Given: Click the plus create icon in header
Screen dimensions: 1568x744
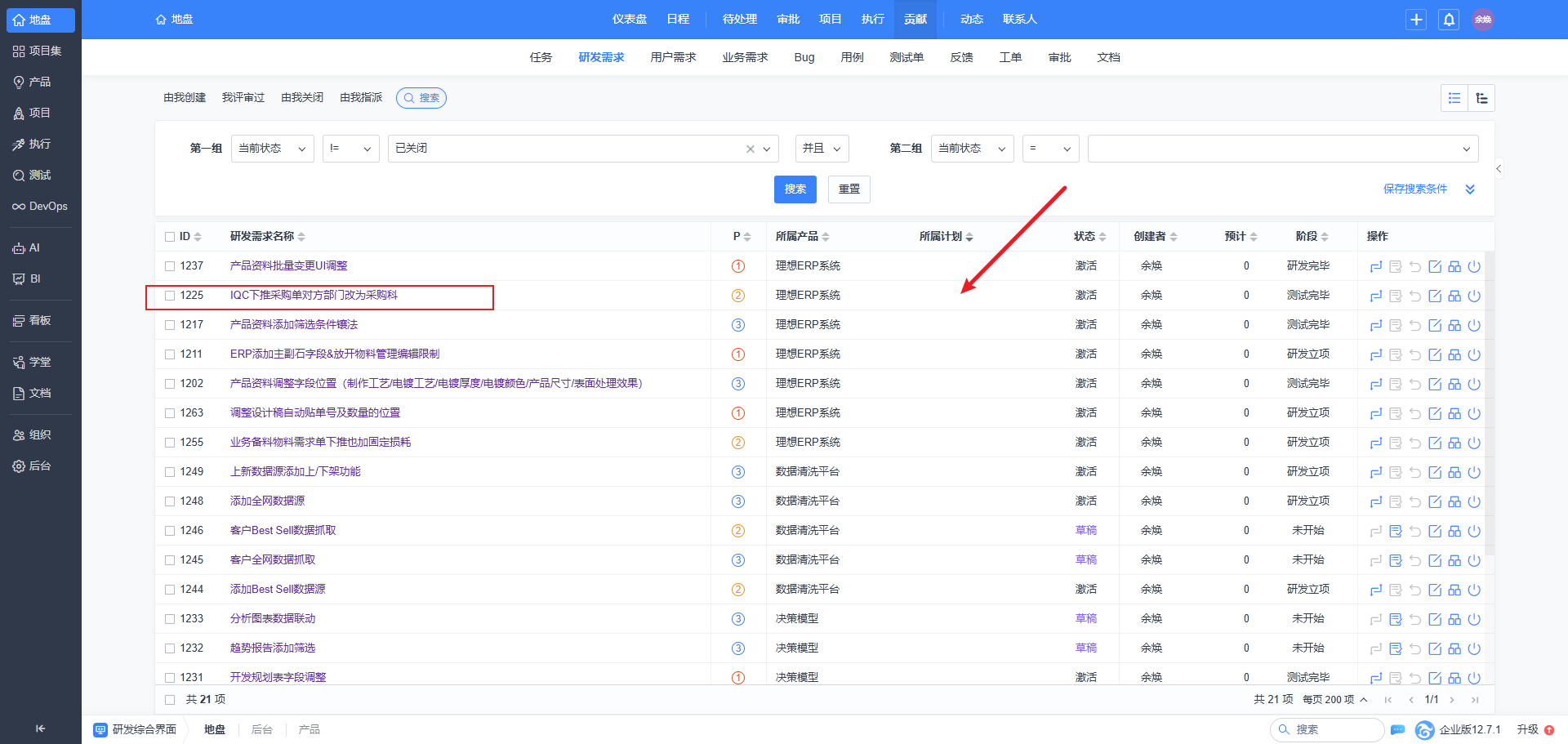Looking at the screenshot, I should click(x=1416, y=20).
